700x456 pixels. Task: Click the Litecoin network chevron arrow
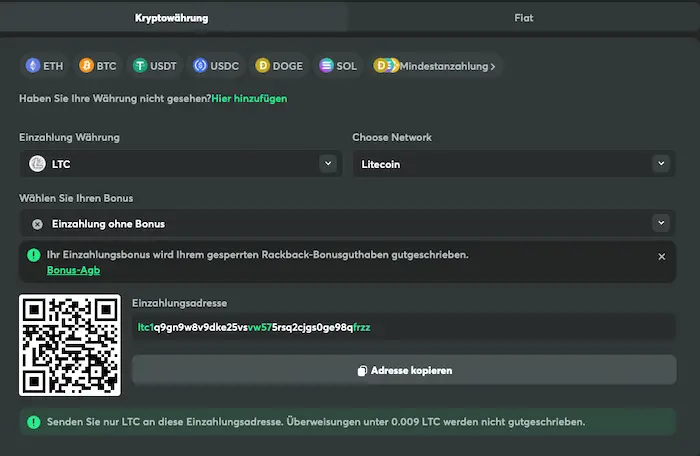point(661,163)
